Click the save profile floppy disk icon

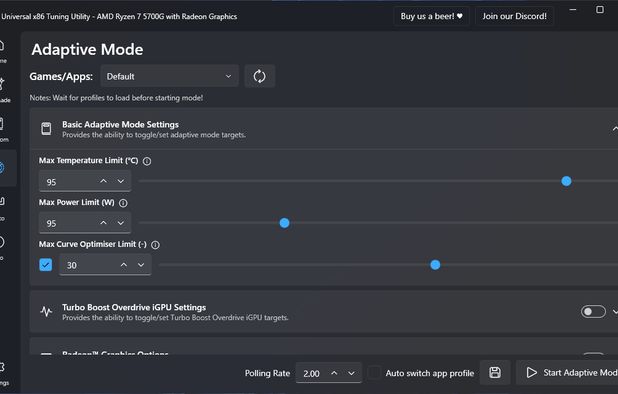pyautogui.click(x=495, y=372)
